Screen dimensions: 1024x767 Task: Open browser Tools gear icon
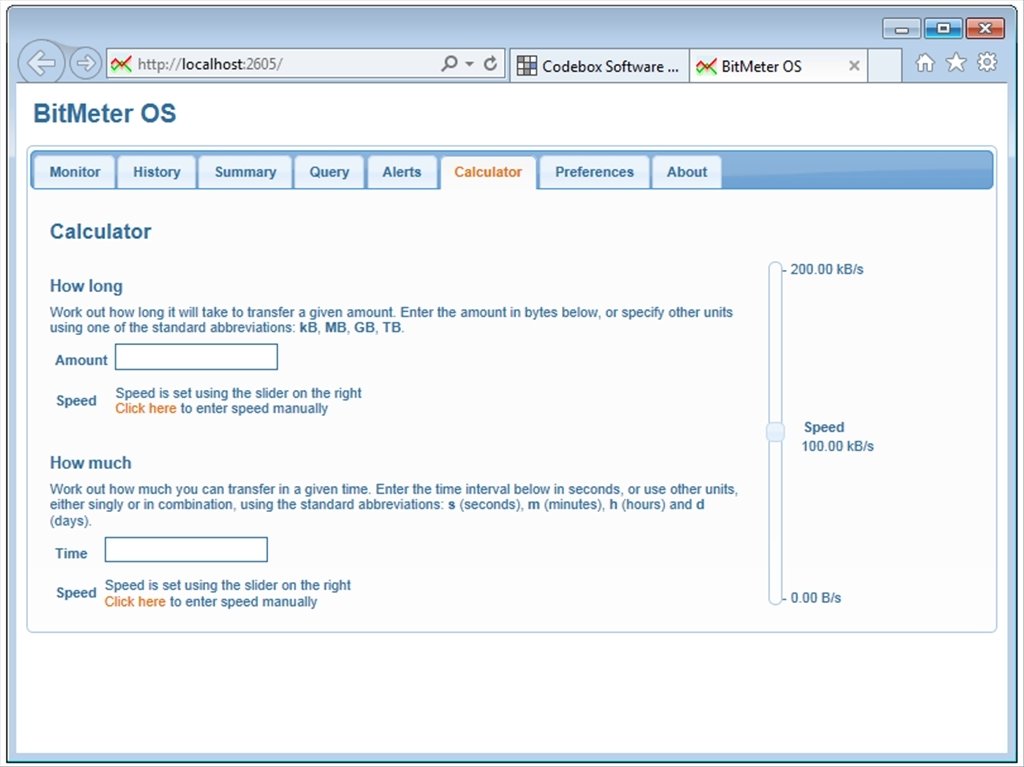[x=987, y=63]
